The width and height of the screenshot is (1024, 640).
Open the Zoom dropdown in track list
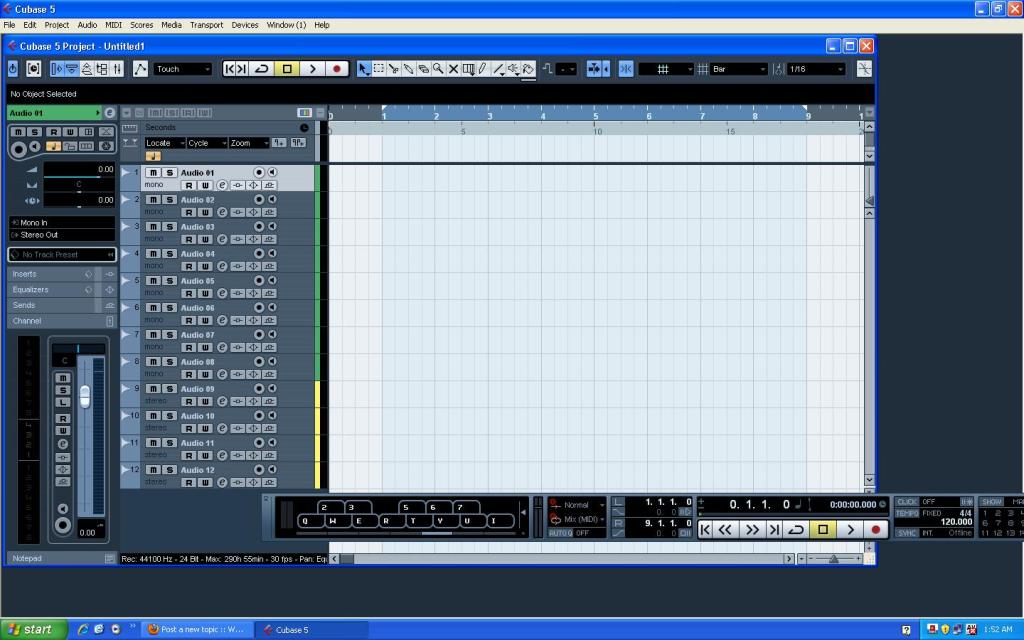(249, 143)
